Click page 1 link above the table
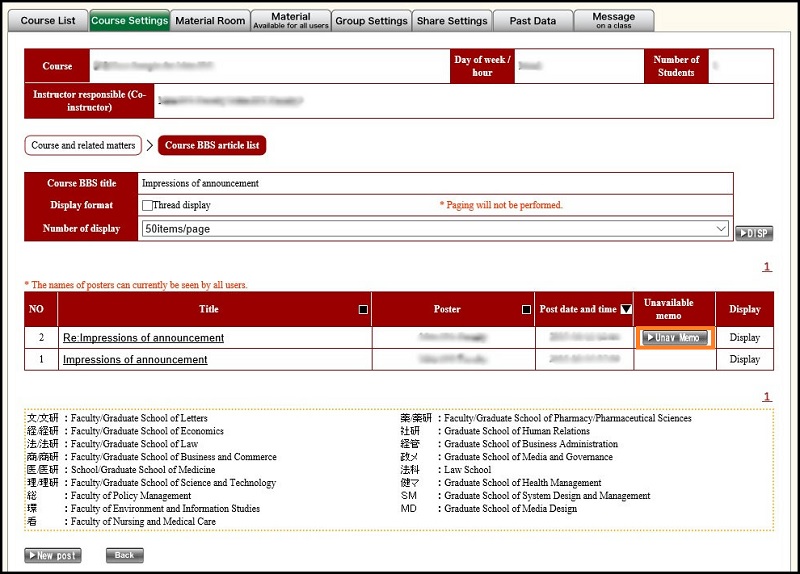This screenshot has width=800, height=574. point(767,267)
